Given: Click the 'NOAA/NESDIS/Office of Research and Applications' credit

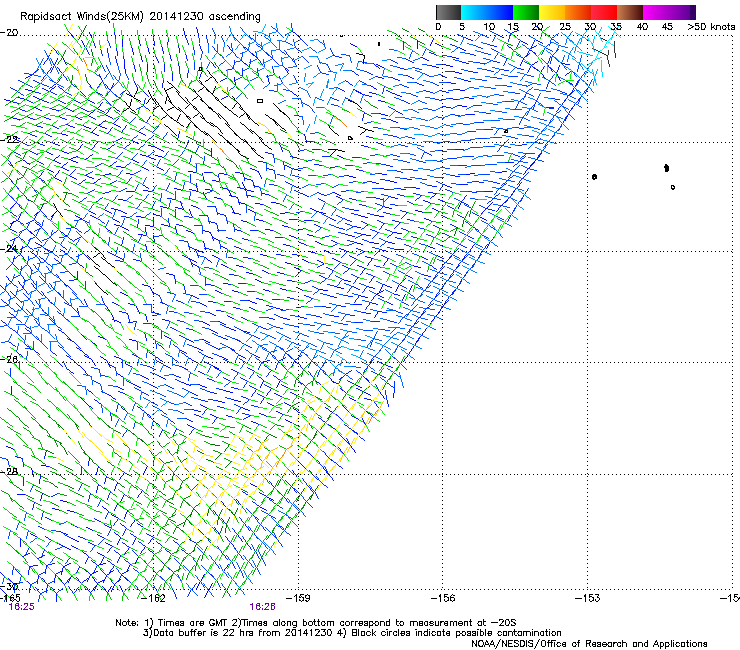Looking at the screenshot, I should click(589, 644).
